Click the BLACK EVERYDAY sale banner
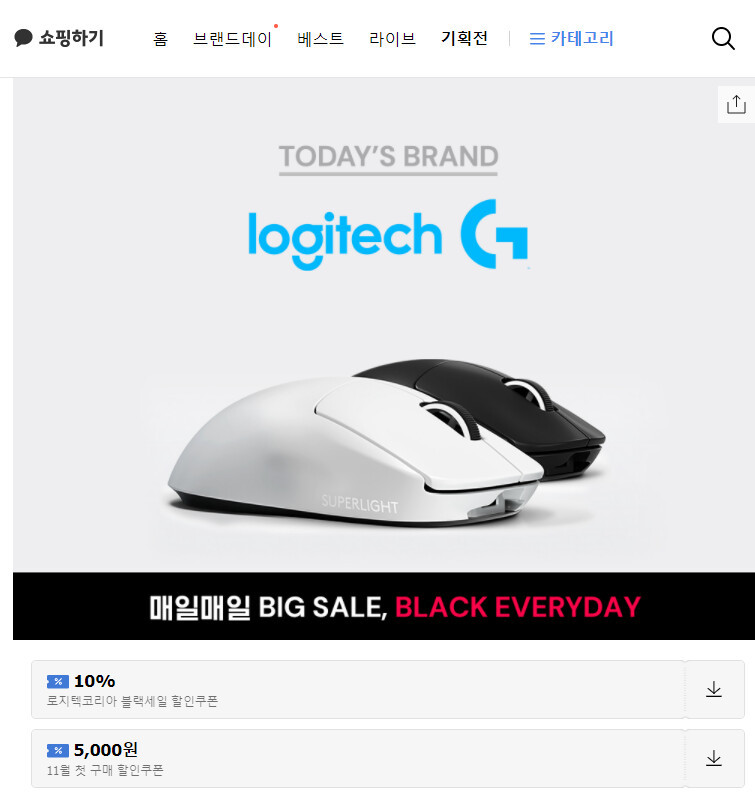This screenshot has height=796, width=755. 384,606
